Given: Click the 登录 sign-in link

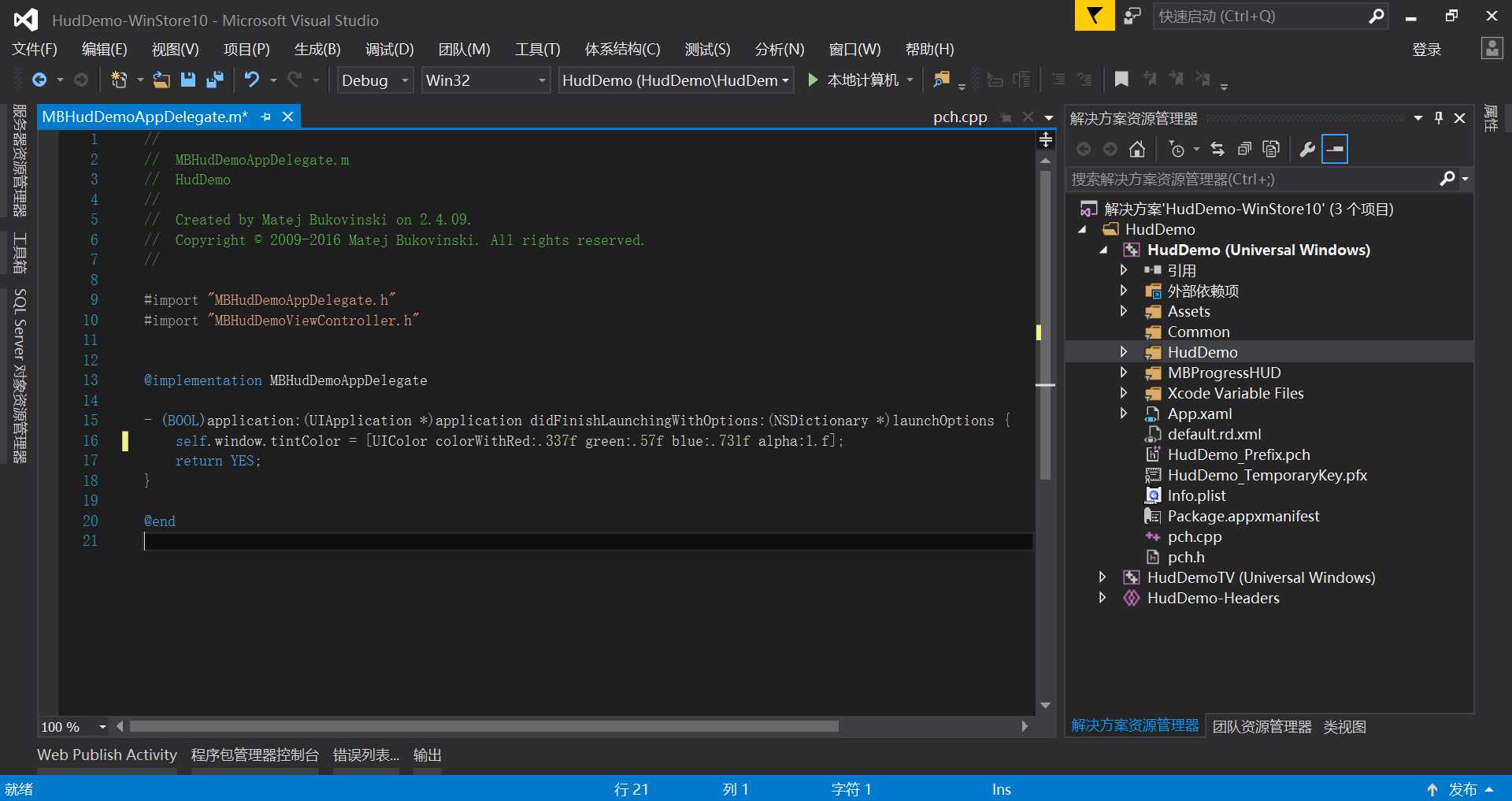Looking at the screenshot, I should [x=1426, y=50].
